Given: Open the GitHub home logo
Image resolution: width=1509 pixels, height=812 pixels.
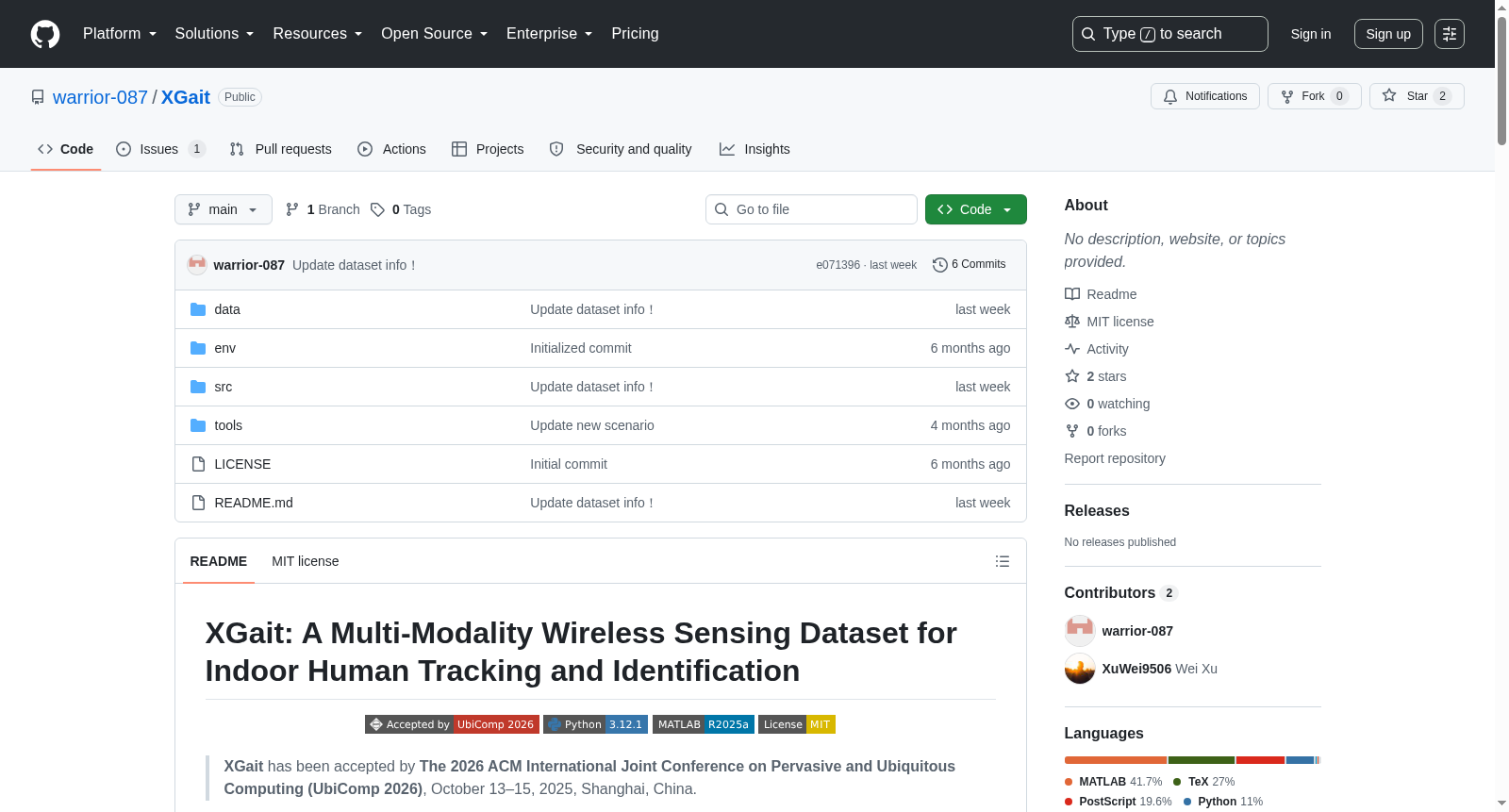Looking at the screenshot, I should [x=45, y=34].
